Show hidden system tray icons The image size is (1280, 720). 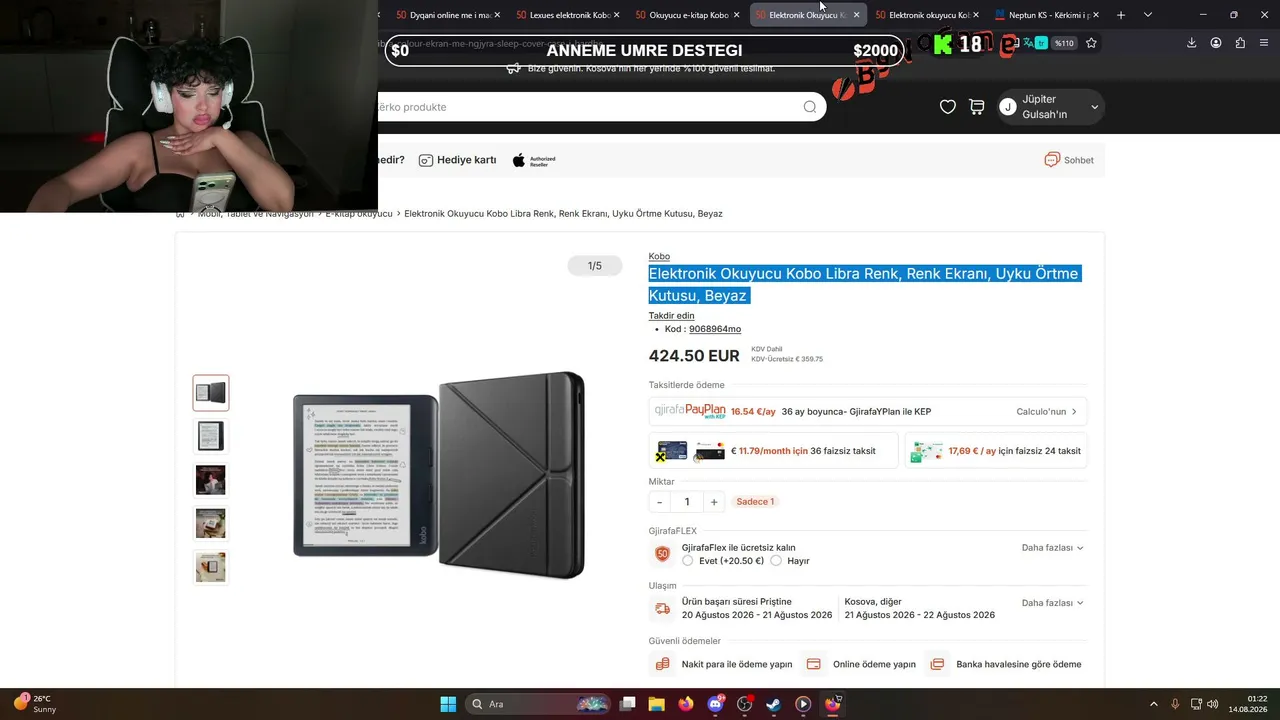(1153, 704)
